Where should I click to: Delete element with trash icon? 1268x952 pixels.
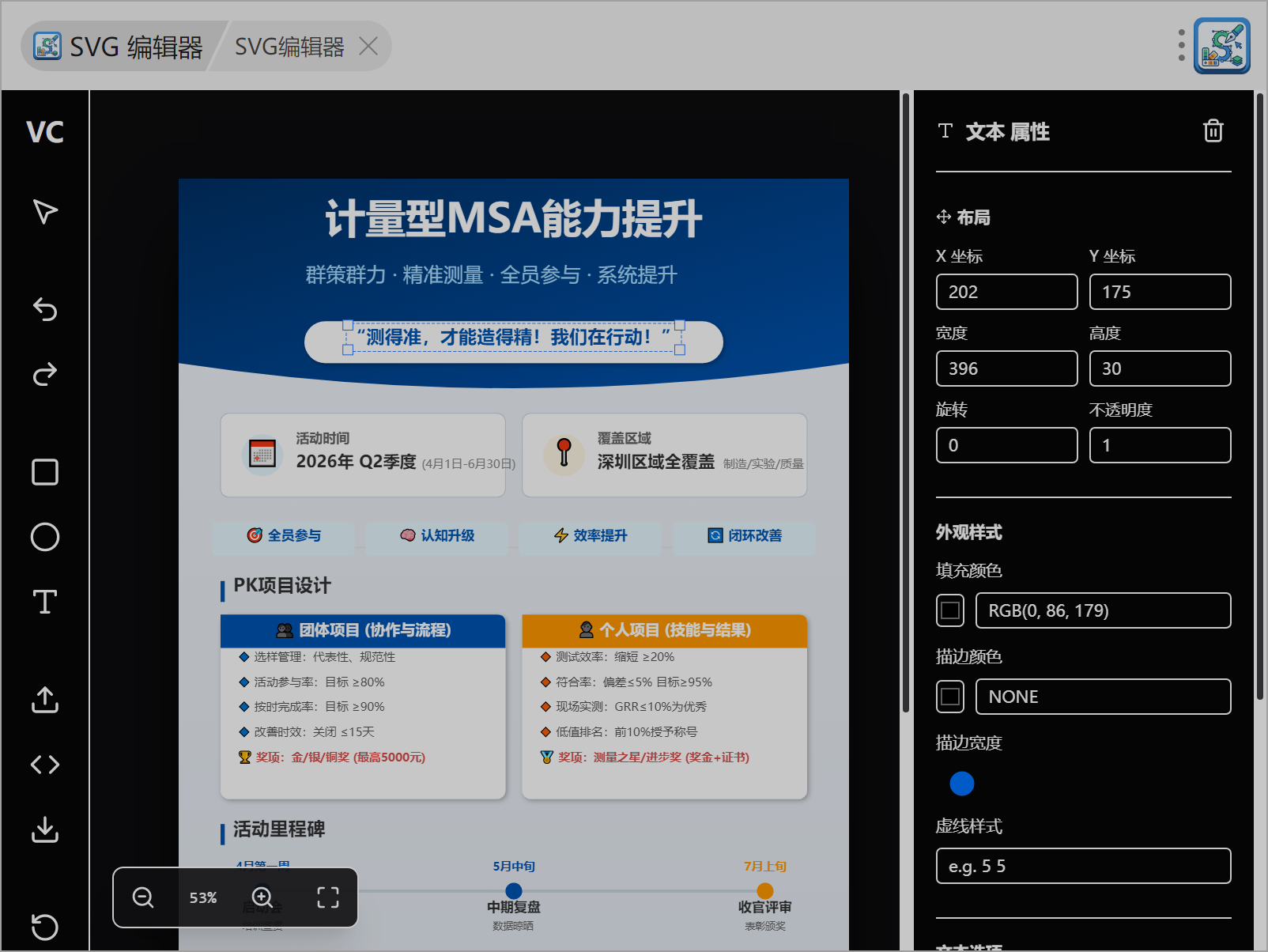tap(1213, 131)
